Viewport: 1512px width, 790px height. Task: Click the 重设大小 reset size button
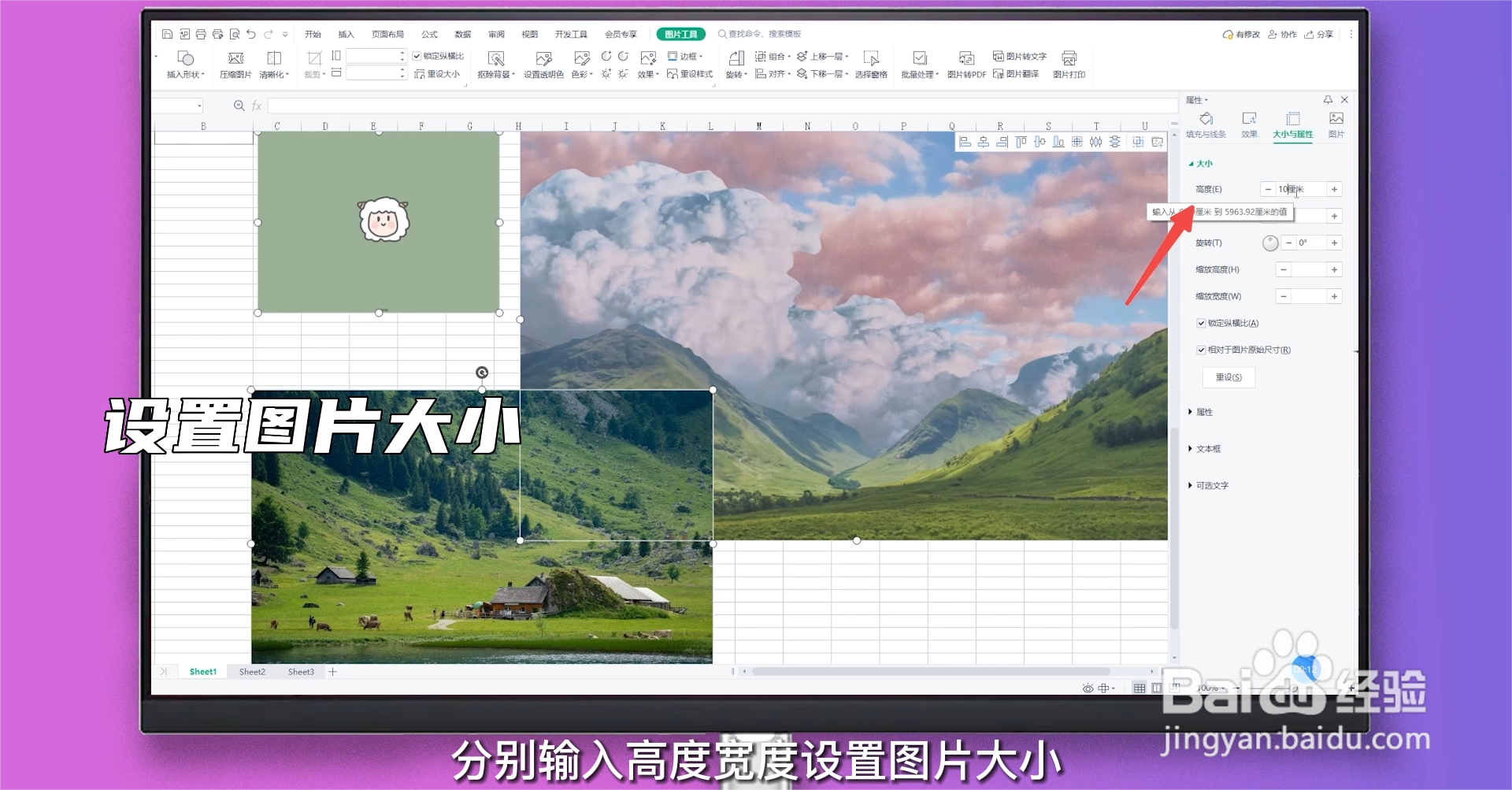click(437, 74)
